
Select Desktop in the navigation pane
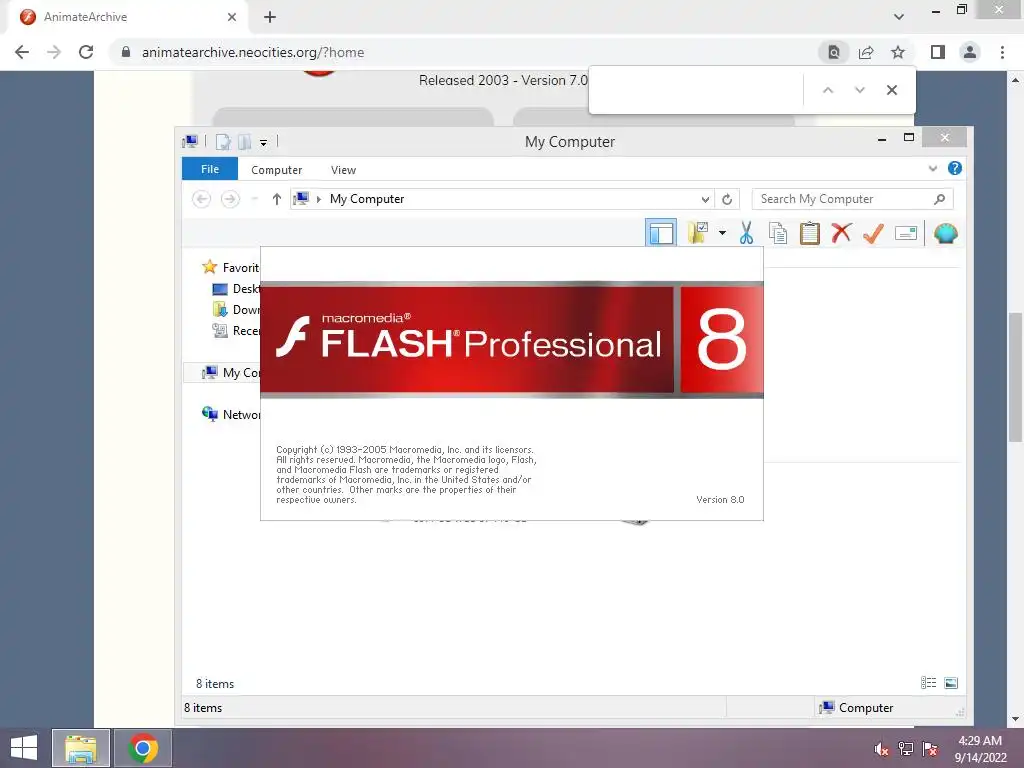click(x=236, y=289)
